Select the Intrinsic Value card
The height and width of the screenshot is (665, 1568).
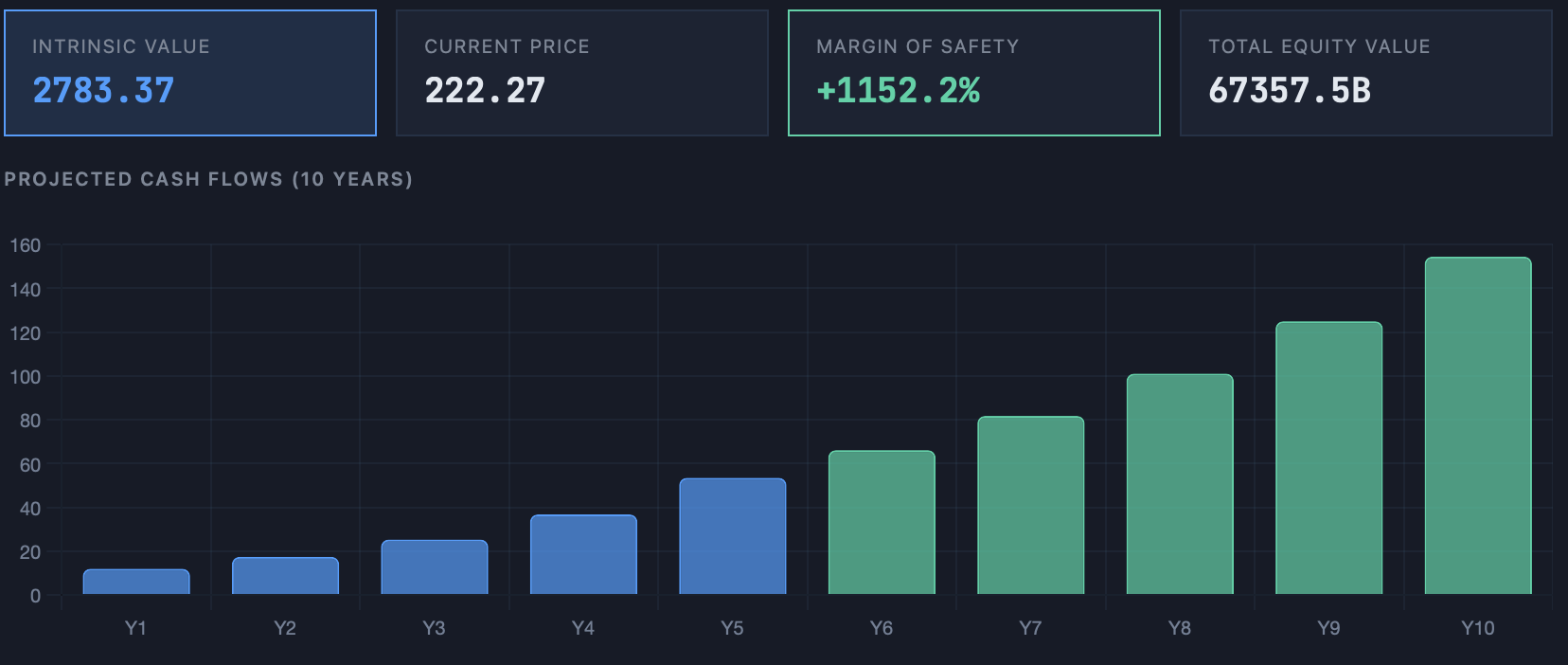(x=190, y=73)
